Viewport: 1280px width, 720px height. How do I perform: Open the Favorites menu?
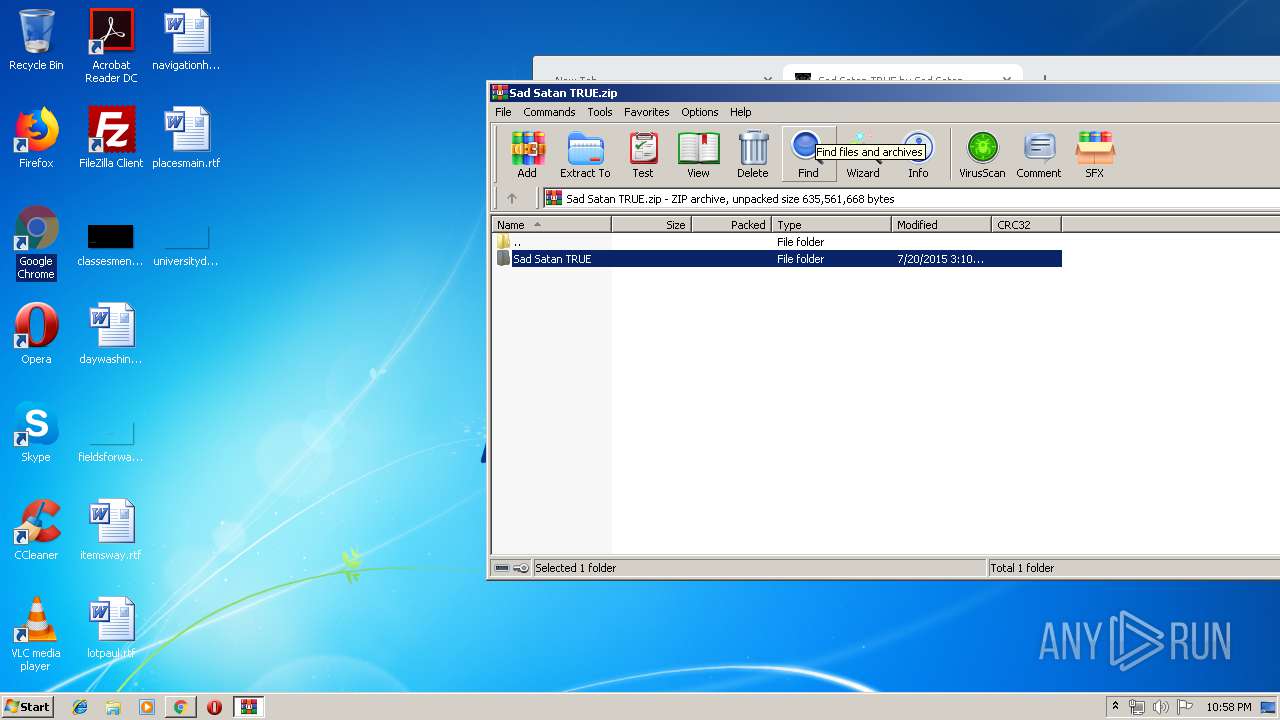pos(647,112)
